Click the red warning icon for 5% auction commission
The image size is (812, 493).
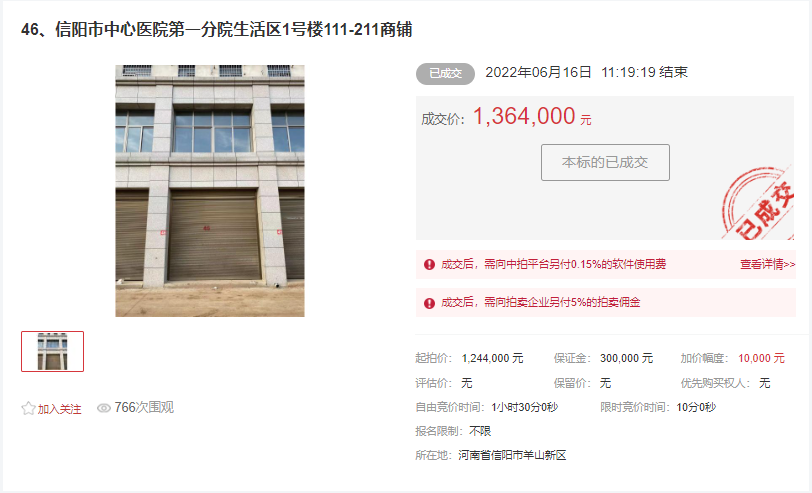[429, 303]
